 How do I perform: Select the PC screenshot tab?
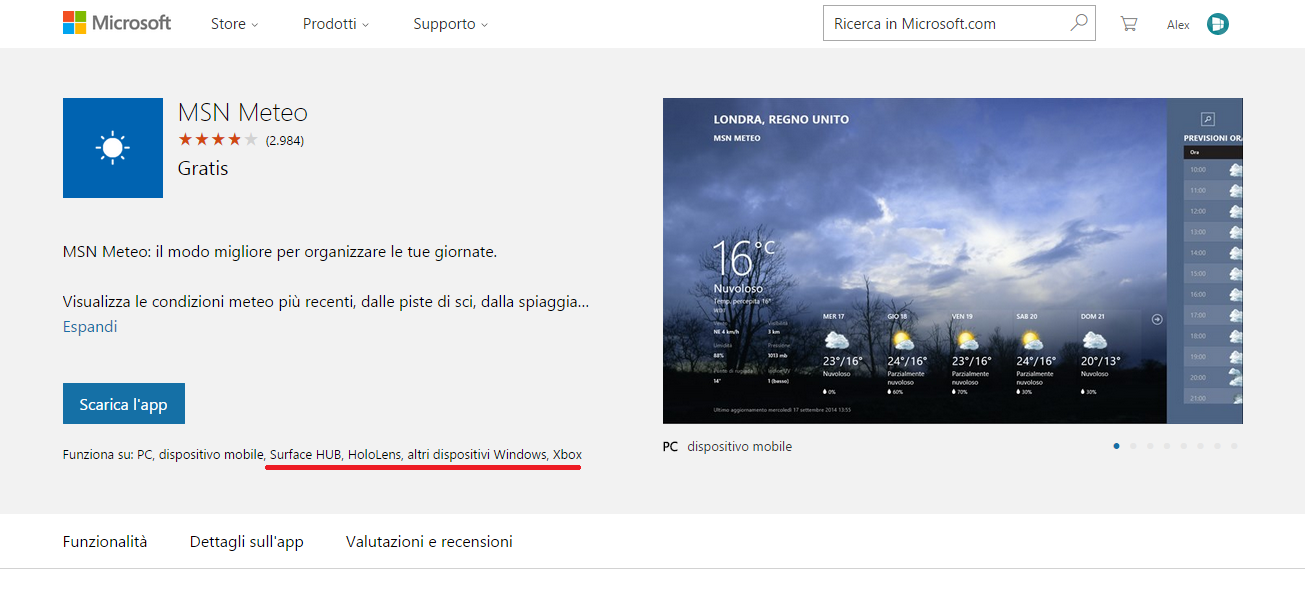point(671,447)
